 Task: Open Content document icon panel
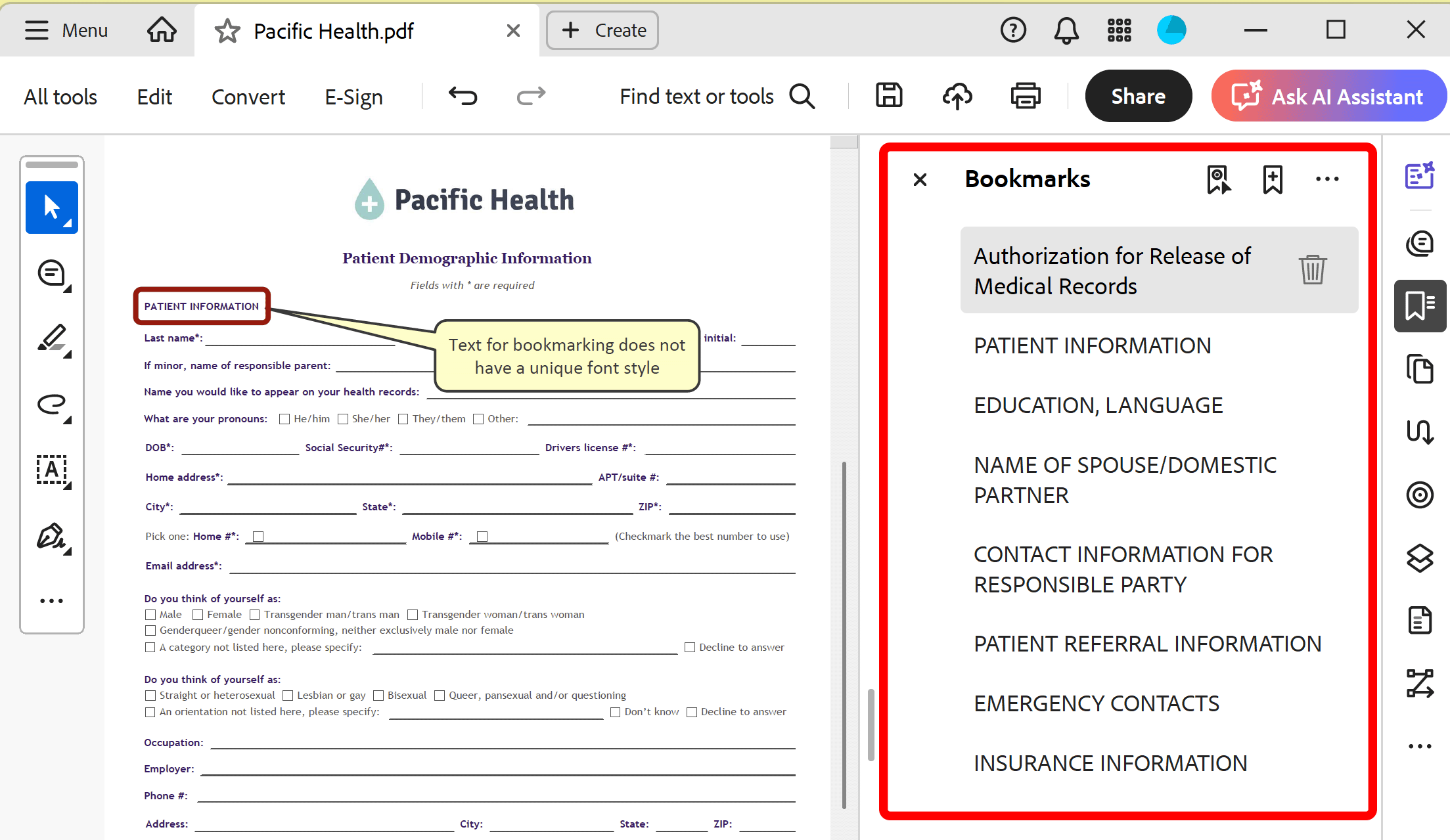pos(1420,621)
